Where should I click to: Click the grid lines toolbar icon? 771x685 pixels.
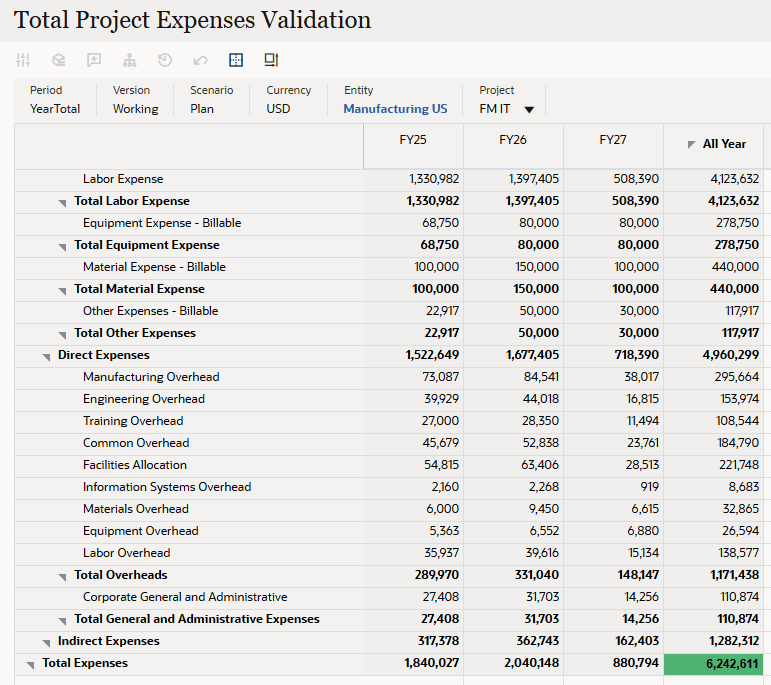click(236, 60)
